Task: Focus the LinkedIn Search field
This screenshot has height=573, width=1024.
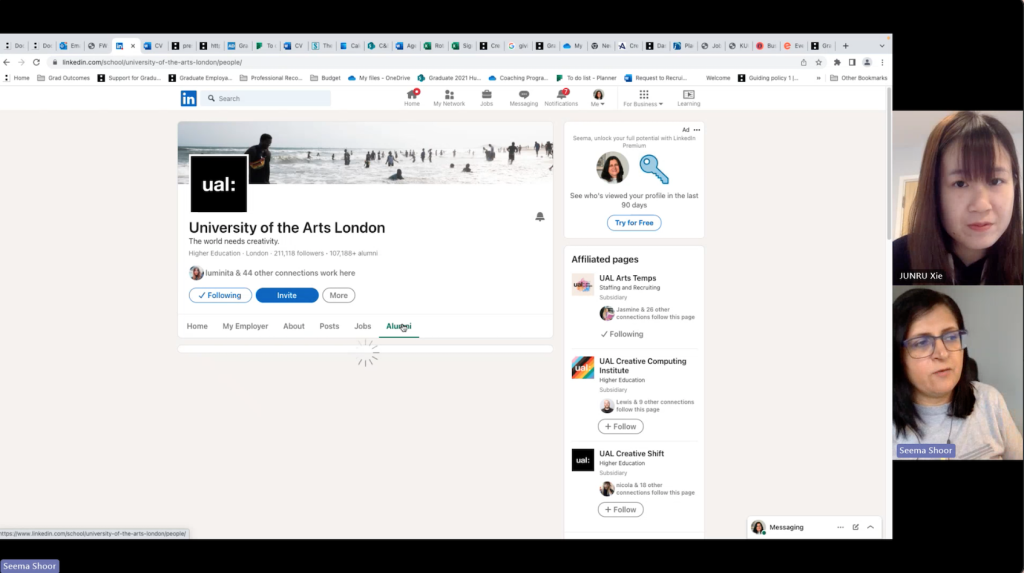Action: [x=266, y=98]
